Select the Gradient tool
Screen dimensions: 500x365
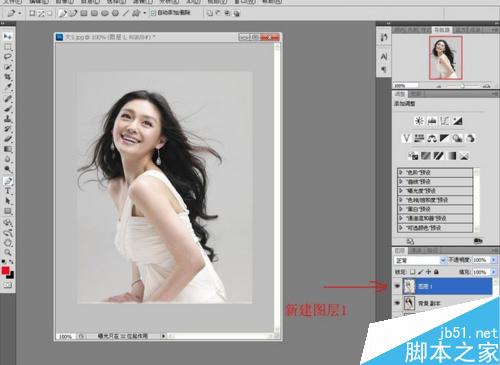[x=7, y=149]
